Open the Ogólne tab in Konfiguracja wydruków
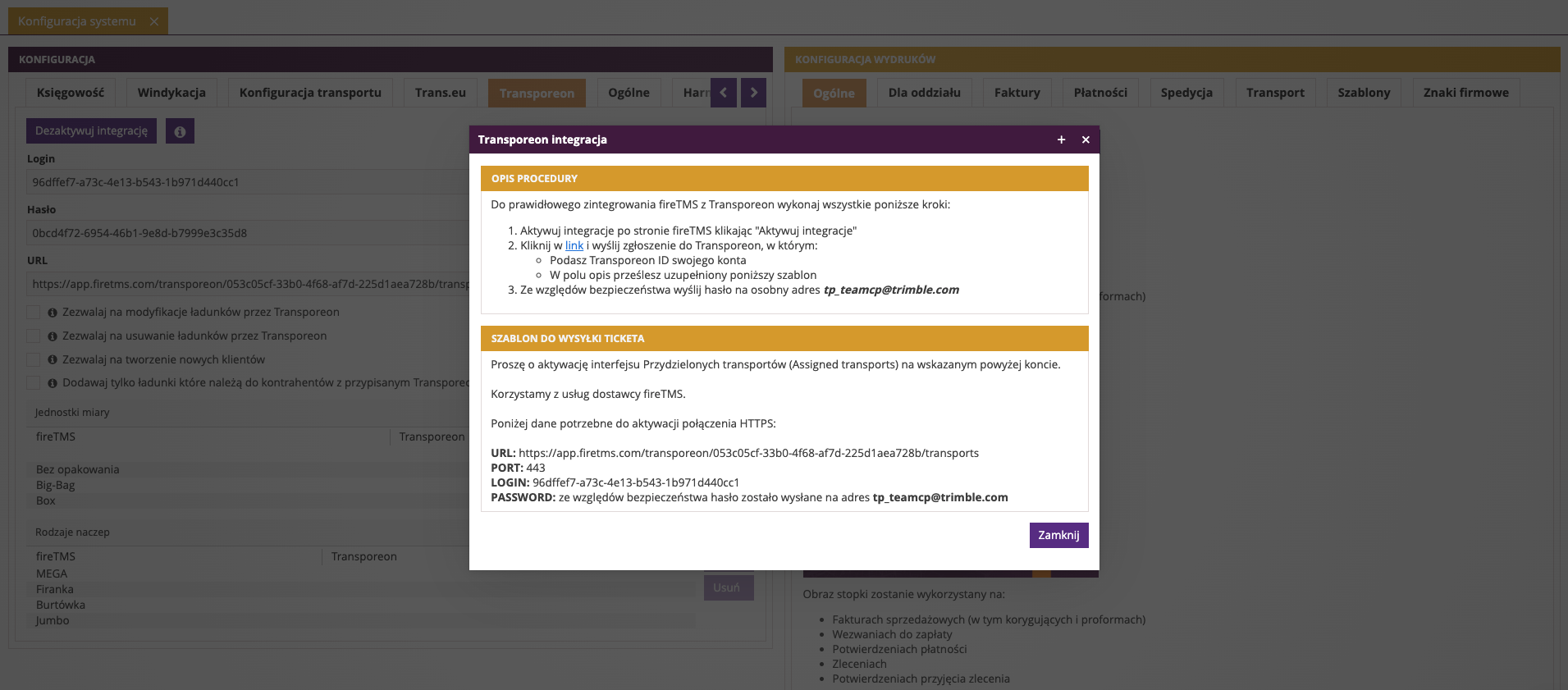 coord(834,93)
